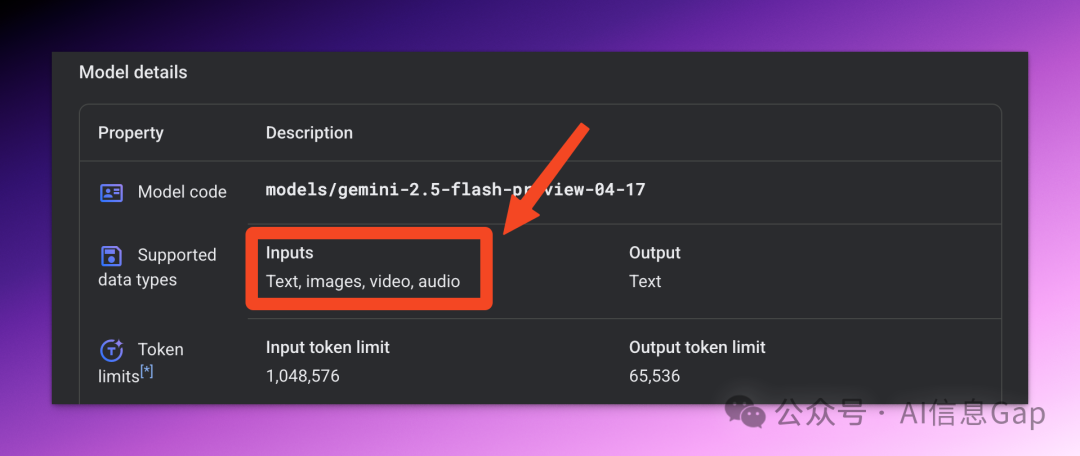1080x456 pixels.
Task: Click the Text, images, video, audio value
Action: [363, 282]
